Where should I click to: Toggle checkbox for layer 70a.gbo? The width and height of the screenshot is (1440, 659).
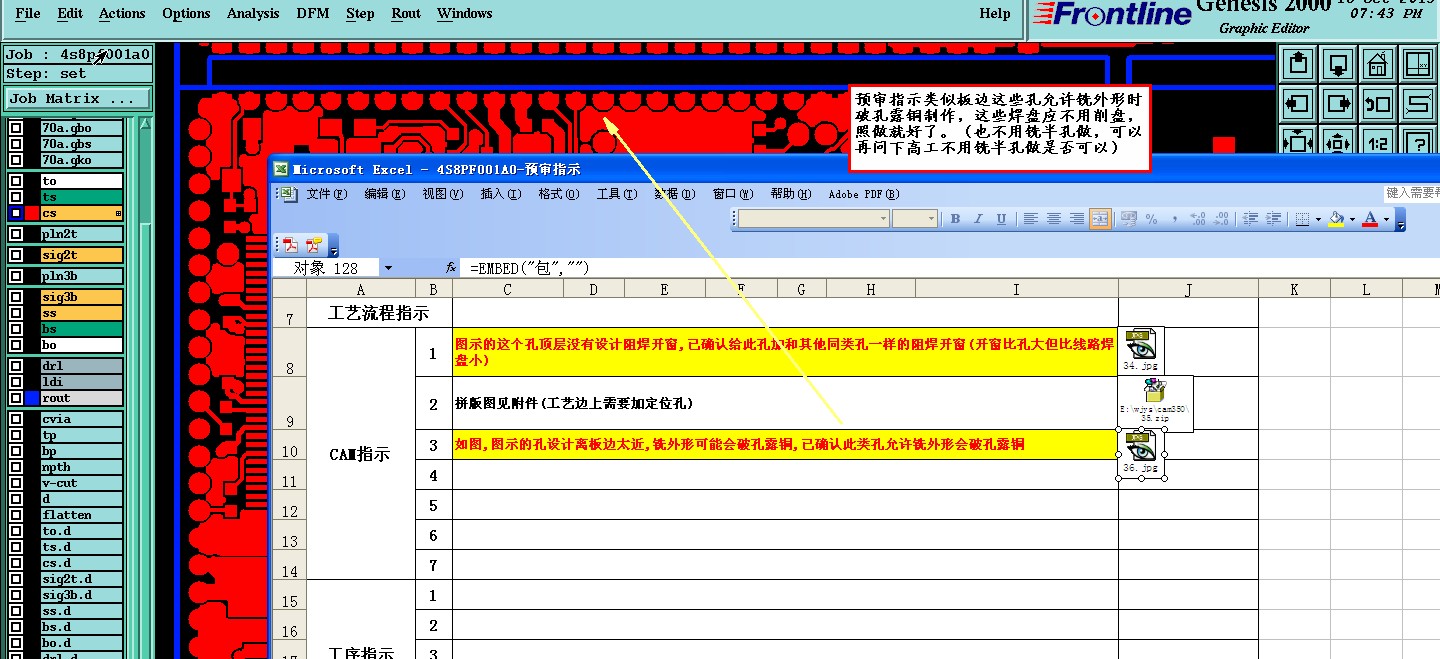[x=15, y=128]
